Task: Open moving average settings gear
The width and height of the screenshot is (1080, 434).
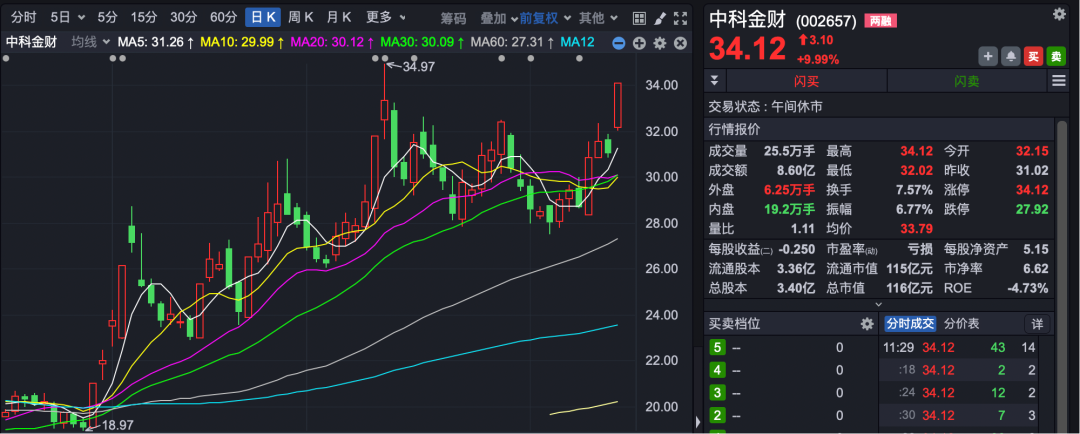Action: tap(659, 42)
